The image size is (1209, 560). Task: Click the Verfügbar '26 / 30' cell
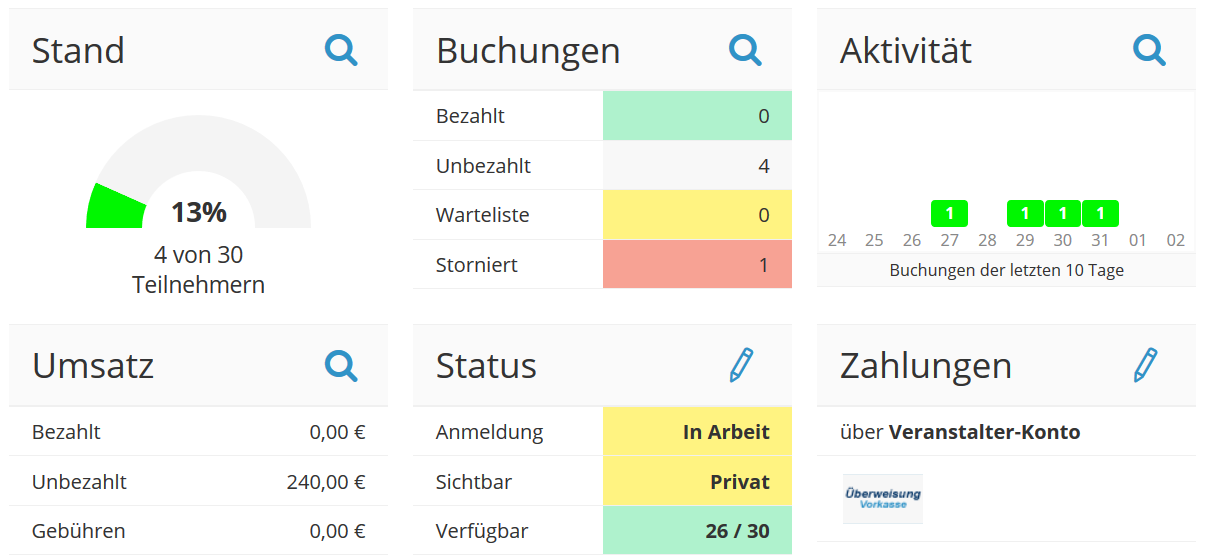(697, 531)
